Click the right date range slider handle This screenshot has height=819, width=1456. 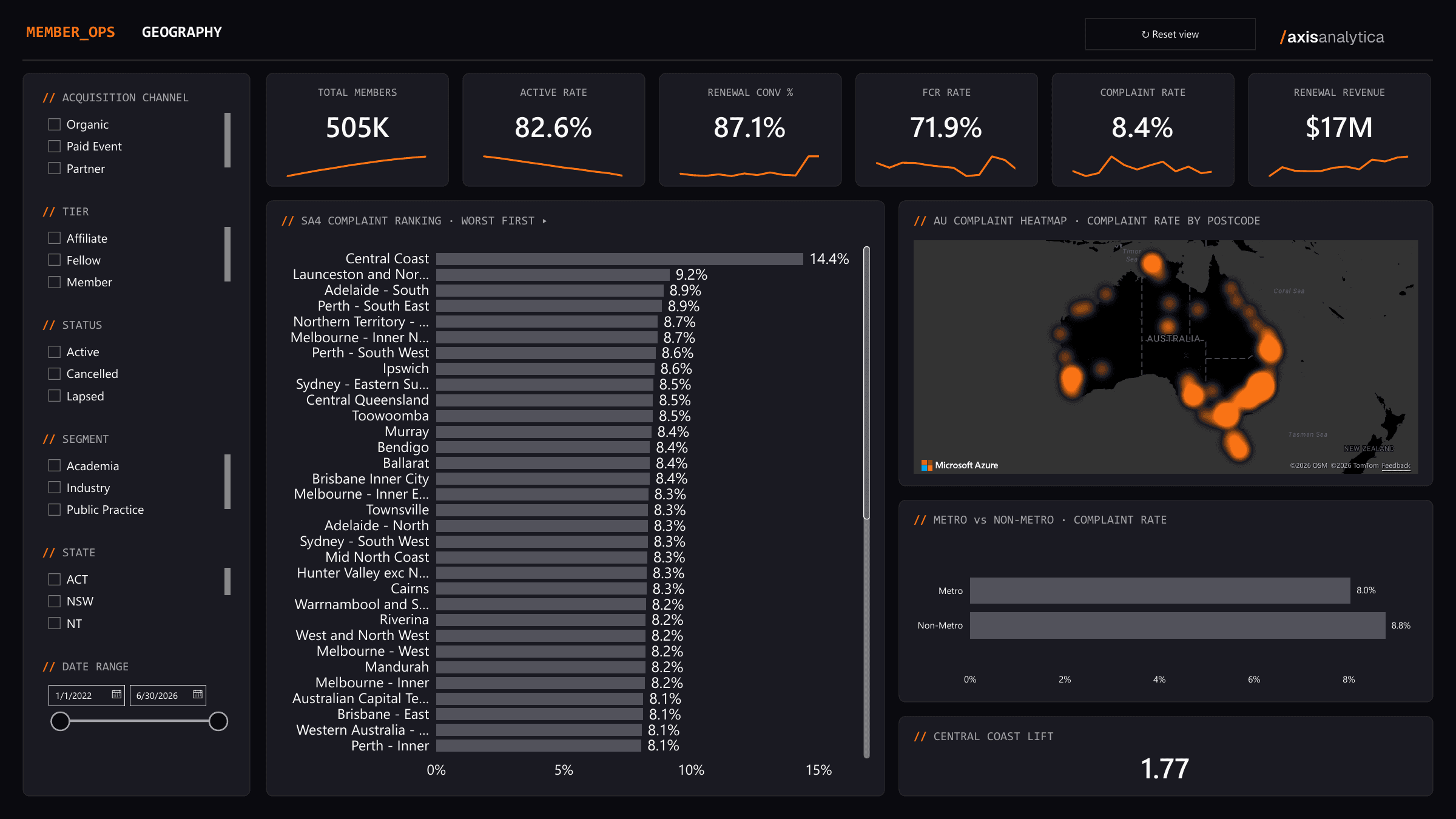[218, 721]
